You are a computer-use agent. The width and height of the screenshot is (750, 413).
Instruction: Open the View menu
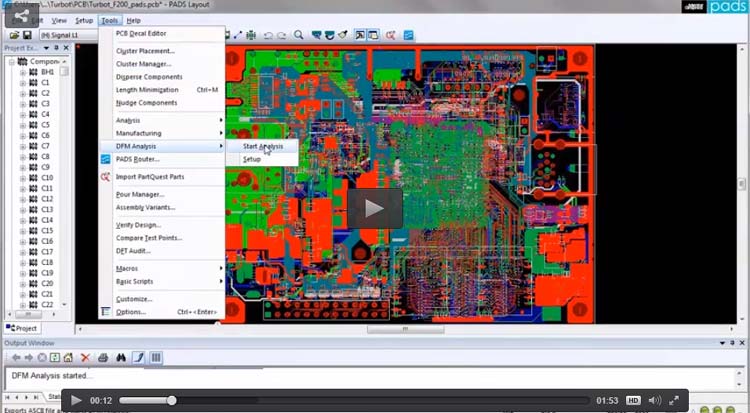[59, 21]
